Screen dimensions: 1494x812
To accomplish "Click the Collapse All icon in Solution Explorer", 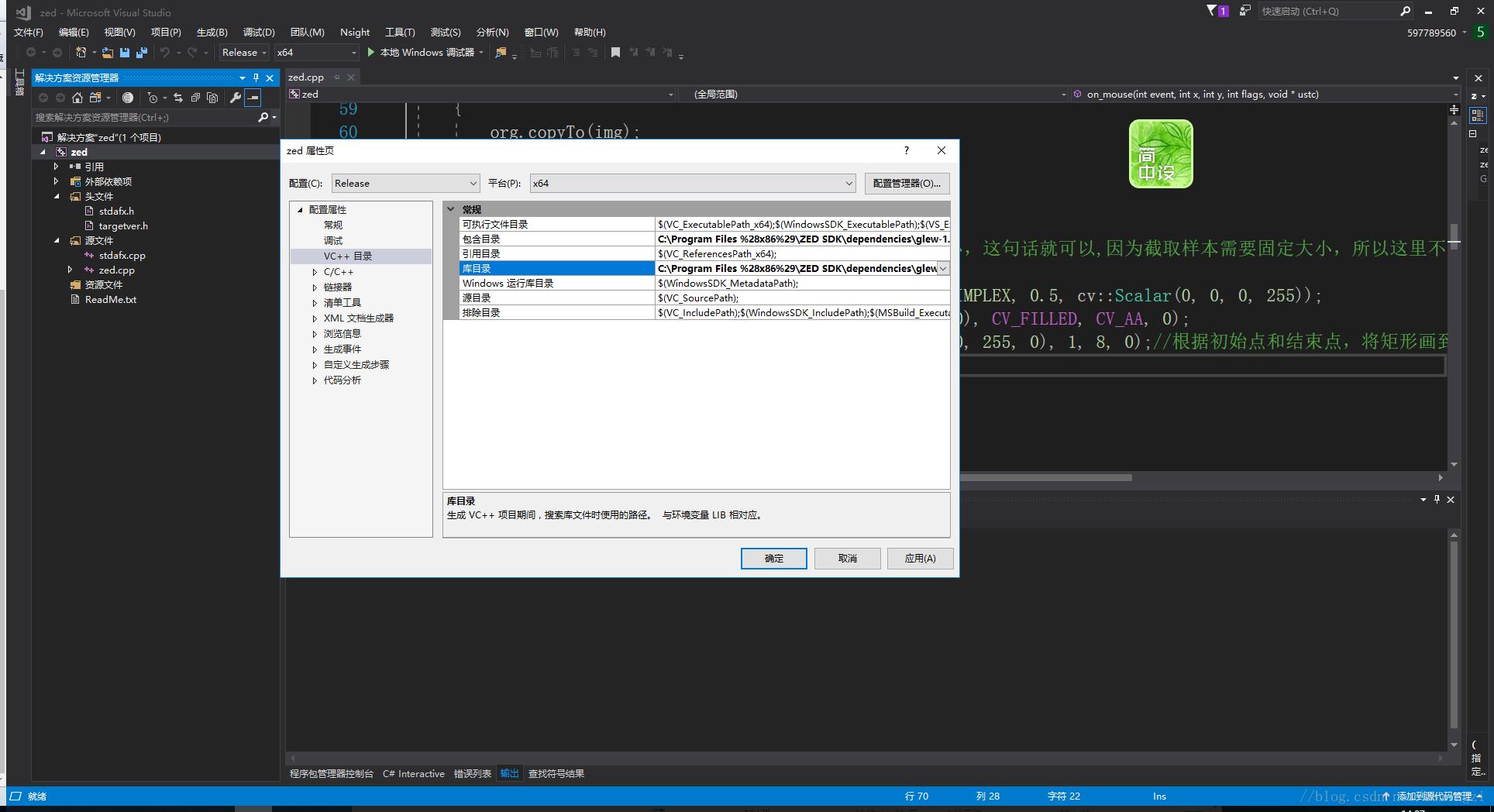I will 195,98.
